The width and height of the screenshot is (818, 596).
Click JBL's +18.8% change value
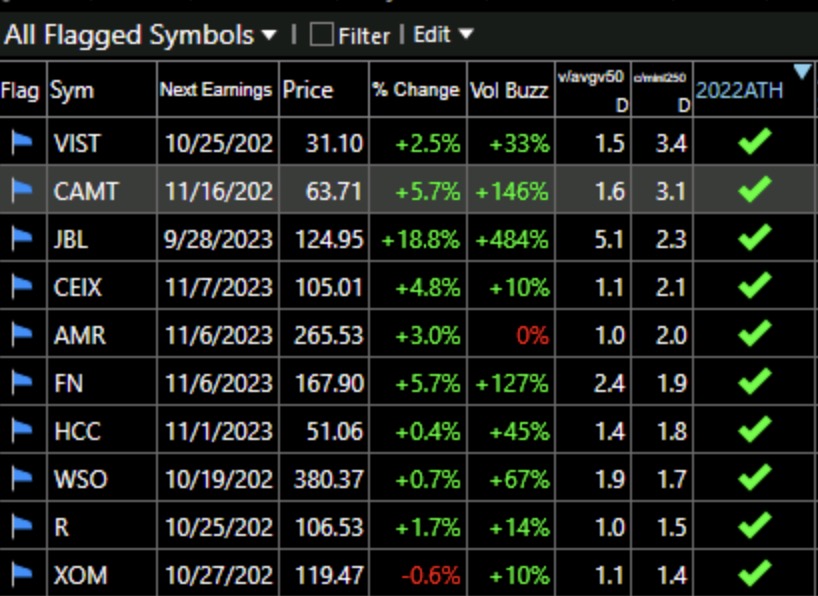pyautogui.click(x=420, y=240)
